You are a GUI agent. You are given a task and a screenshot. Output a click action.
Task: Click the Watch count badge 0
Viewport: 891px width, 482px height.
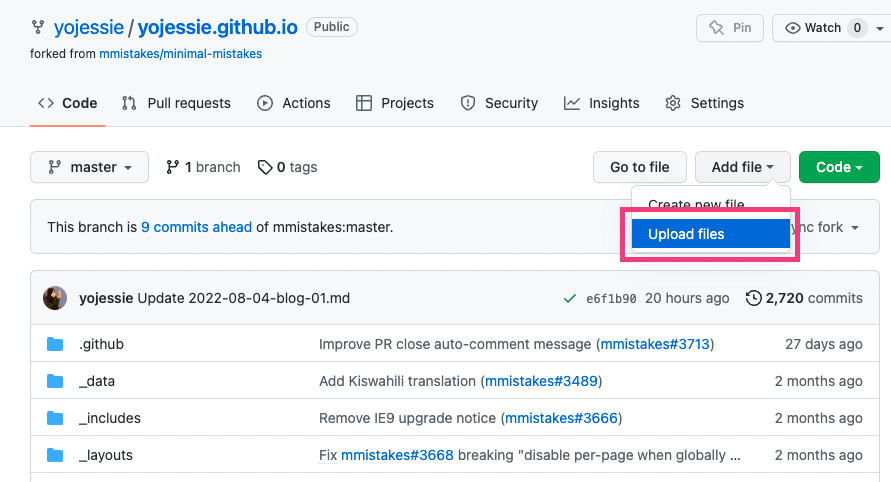click(857, 28)
